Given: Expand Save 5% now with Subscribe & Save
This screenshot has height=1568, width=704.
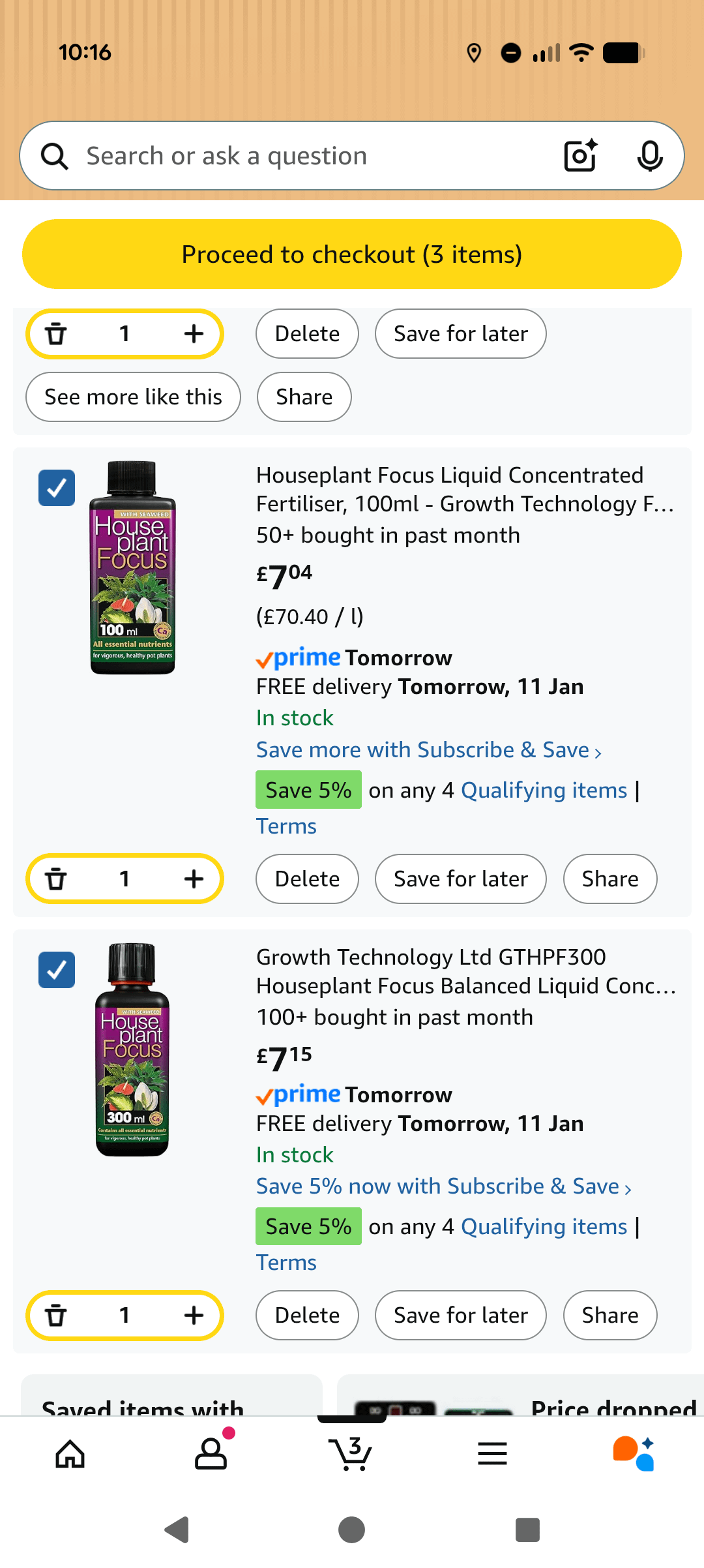Looking at the screenshot, I should tap(443, 1186).
